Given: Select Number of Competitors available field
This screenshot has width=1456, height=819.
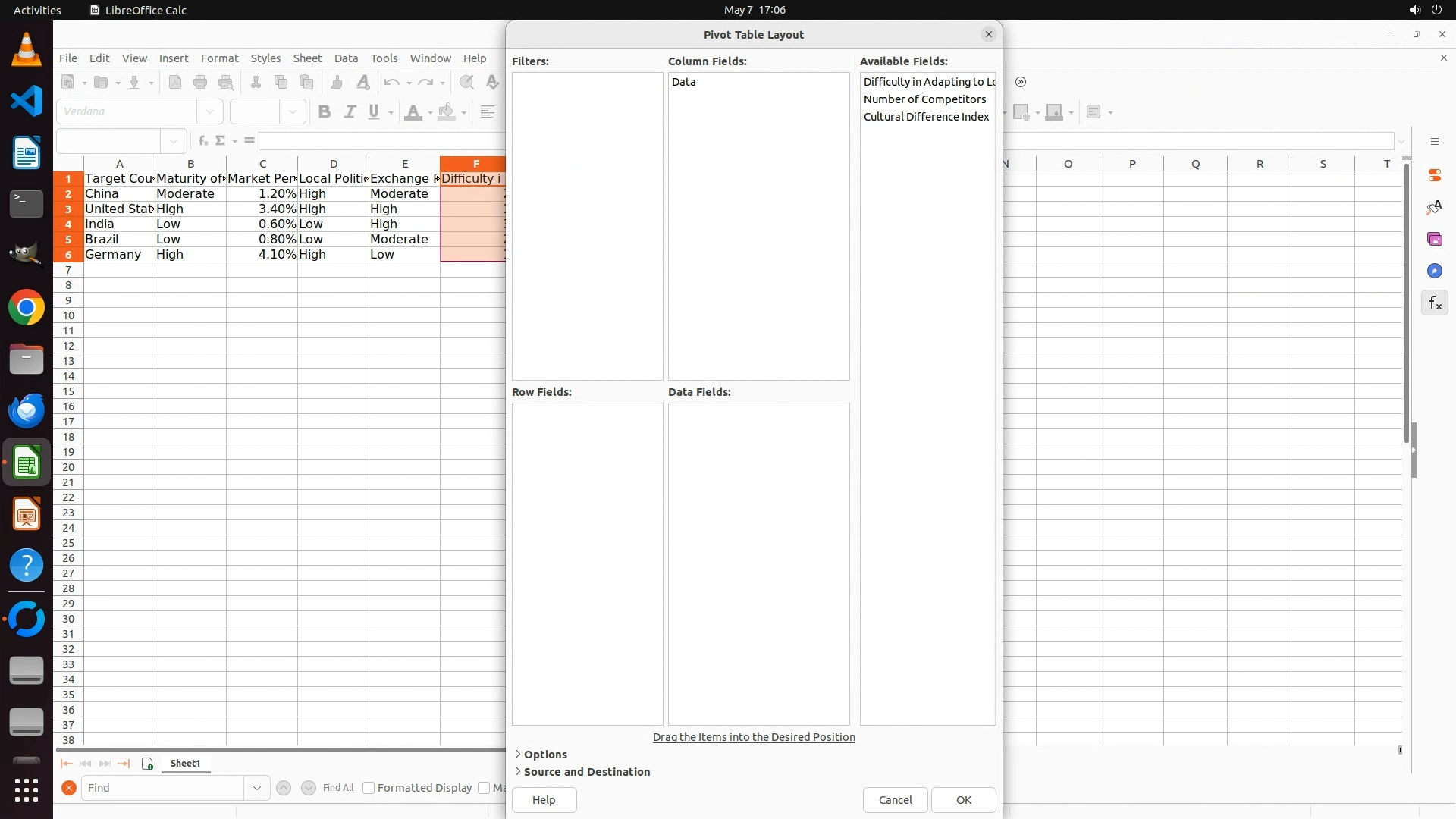Looking at the screenshot, I should 924,99.
